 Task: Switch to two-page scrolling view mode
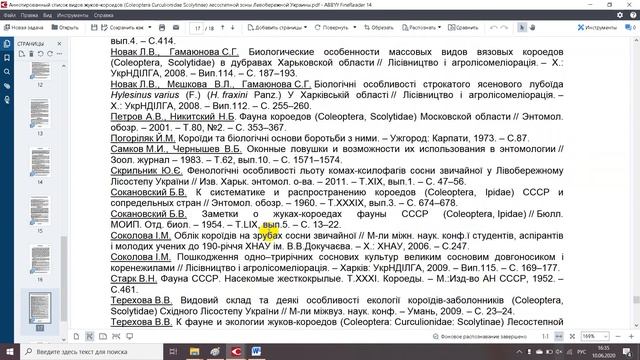point(116,336)
